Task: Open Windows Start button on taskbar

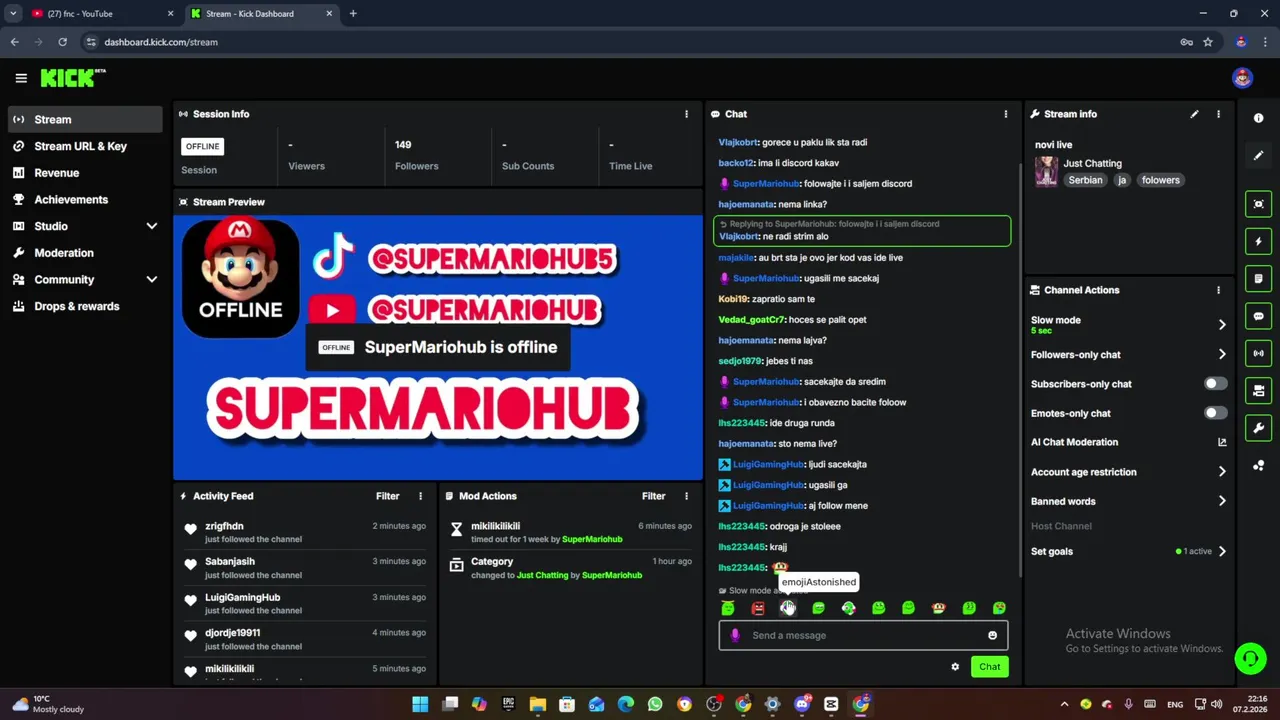Action: [420, 704]
